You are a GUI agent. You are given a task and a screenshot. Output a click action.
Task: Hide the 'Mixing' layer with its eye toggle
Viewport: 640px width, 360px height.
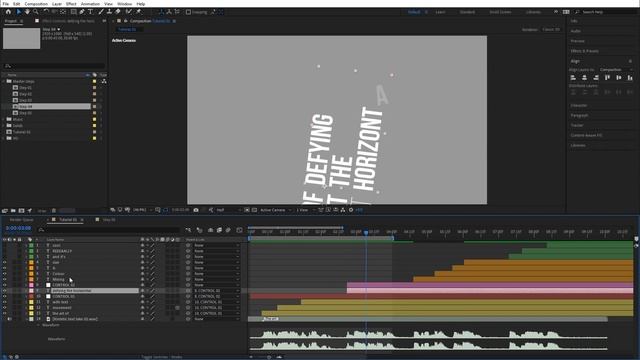click(x=4, y=280)
